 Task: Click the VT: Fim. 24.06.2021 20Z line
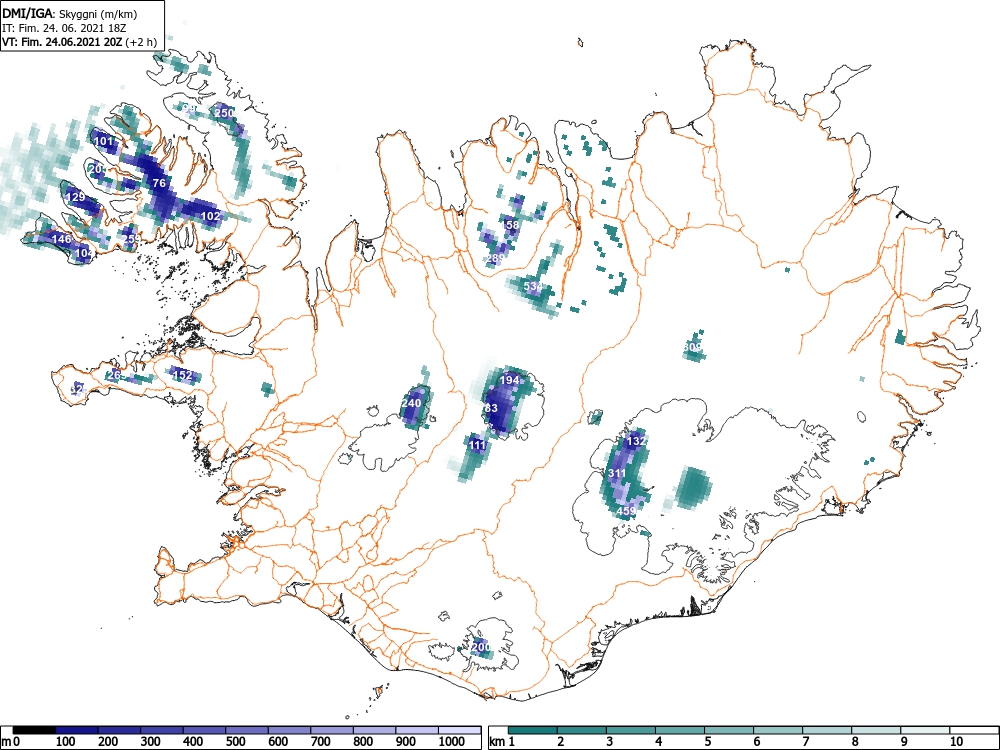coord(79,42)
